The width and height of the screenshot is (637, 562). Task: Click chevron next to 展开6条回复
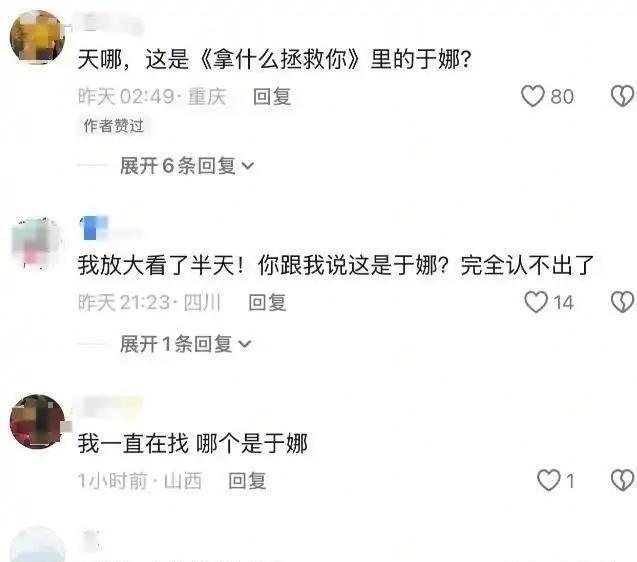(x=247, y=166)
